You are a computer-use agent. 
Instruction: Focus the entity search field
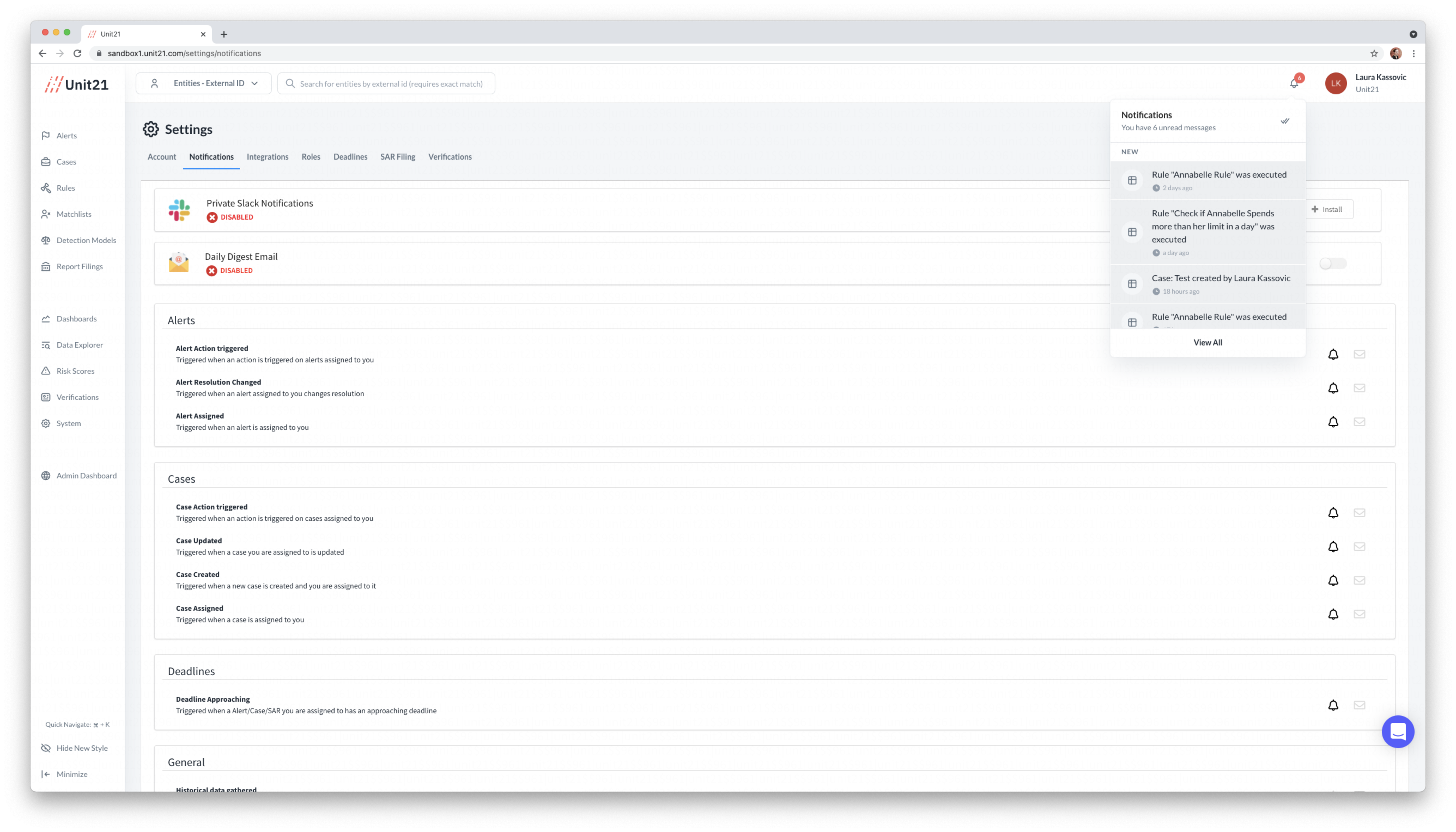391,83
